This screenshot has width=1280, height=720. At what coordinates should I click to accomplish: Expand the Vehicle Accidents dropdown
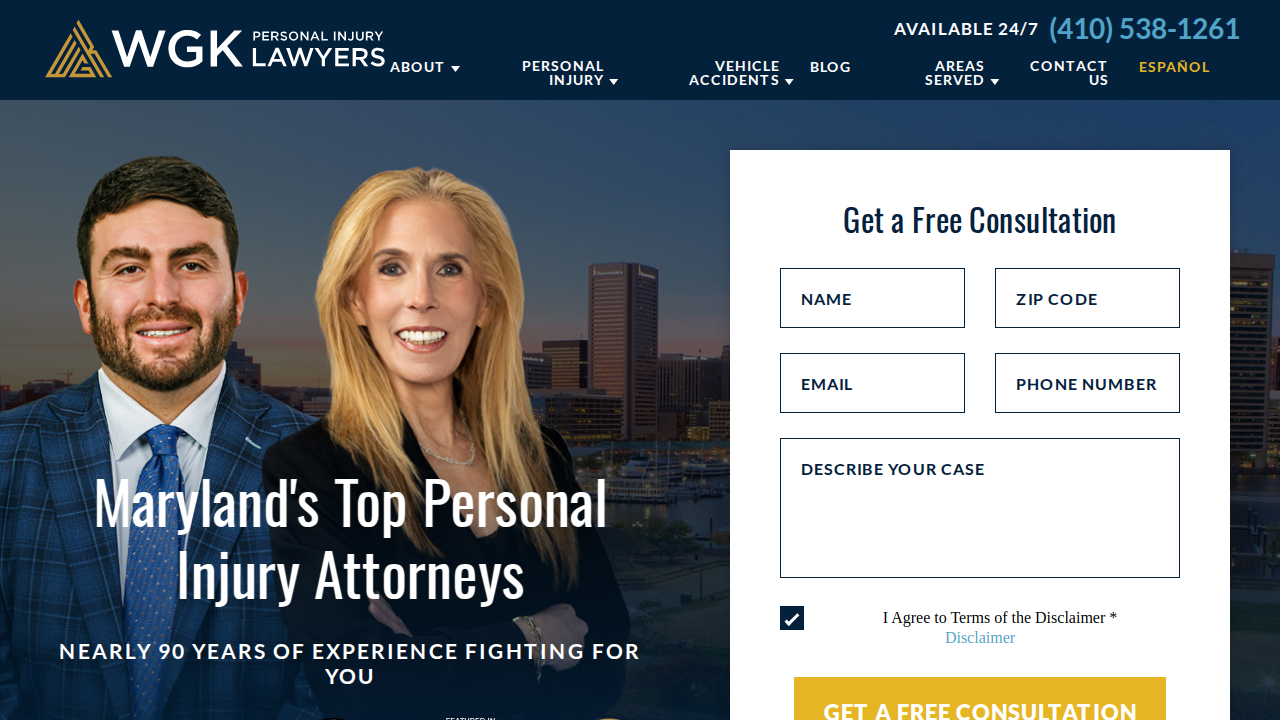click(x=741, y=73)
